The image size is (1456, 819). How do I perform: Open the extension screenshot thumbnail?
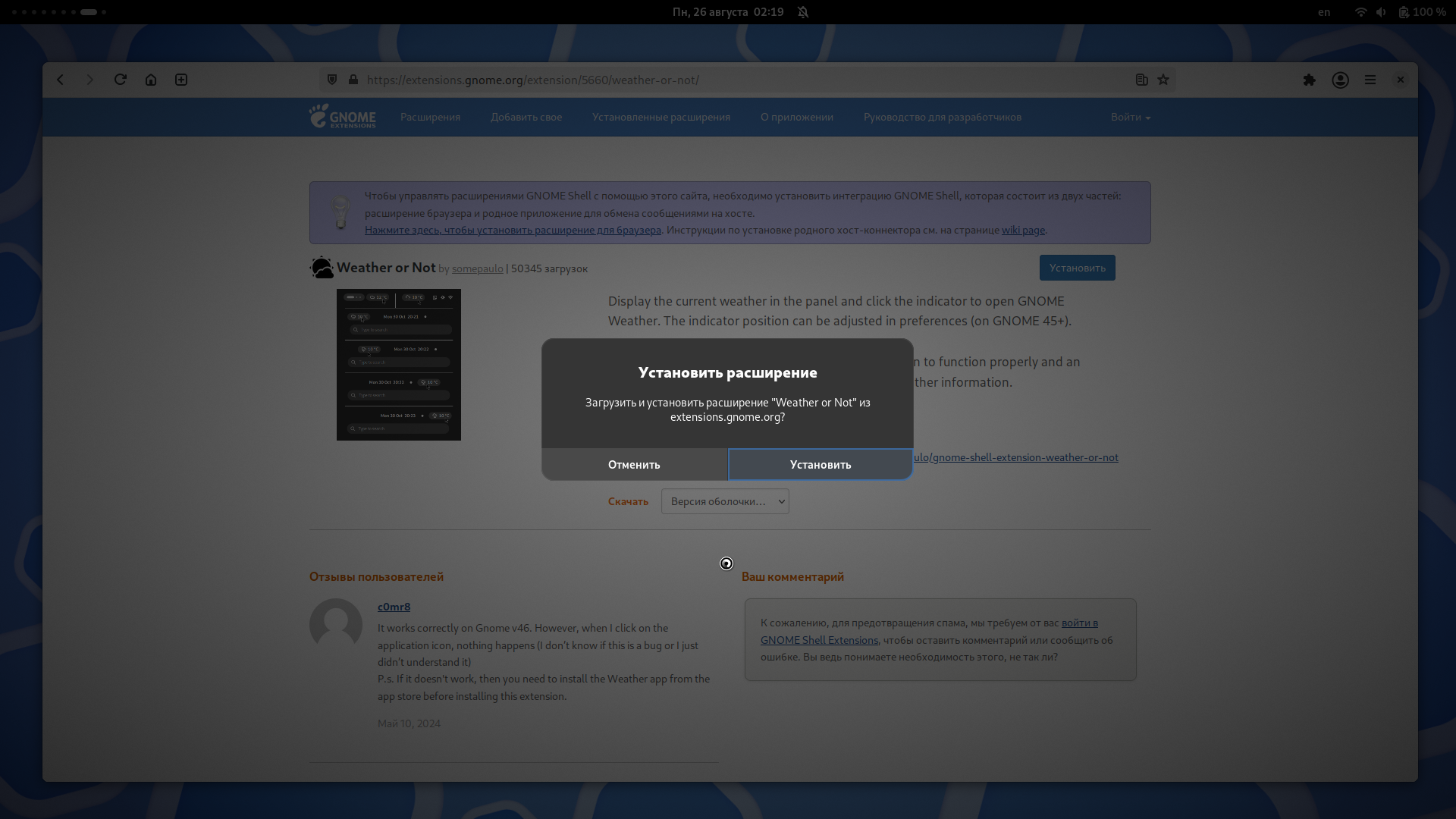click(x=399, y=365)
